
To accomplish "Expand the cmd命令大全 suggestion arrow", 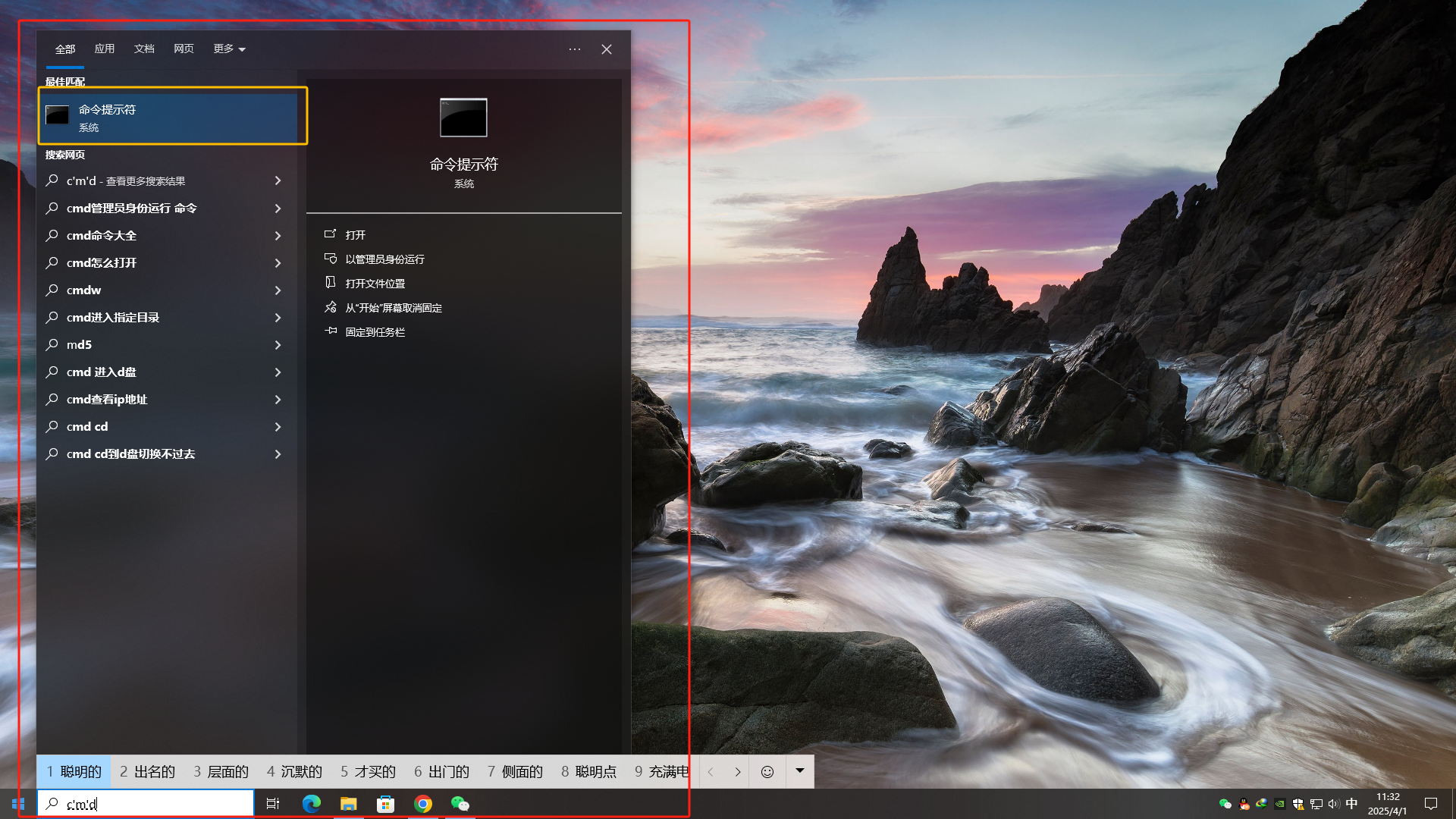I will [x=278, y=236].
